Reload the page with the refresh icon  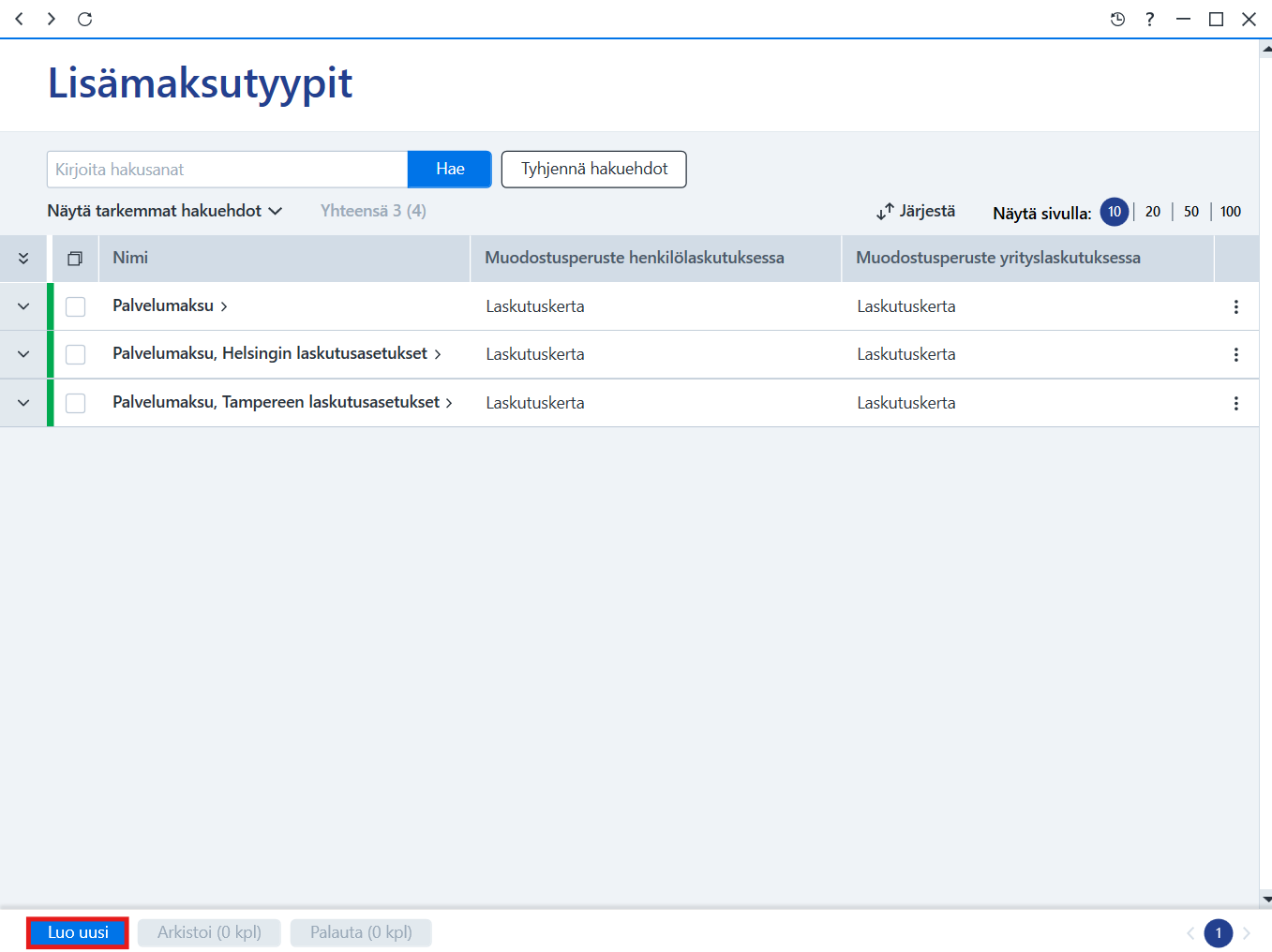tap(84, 19)
